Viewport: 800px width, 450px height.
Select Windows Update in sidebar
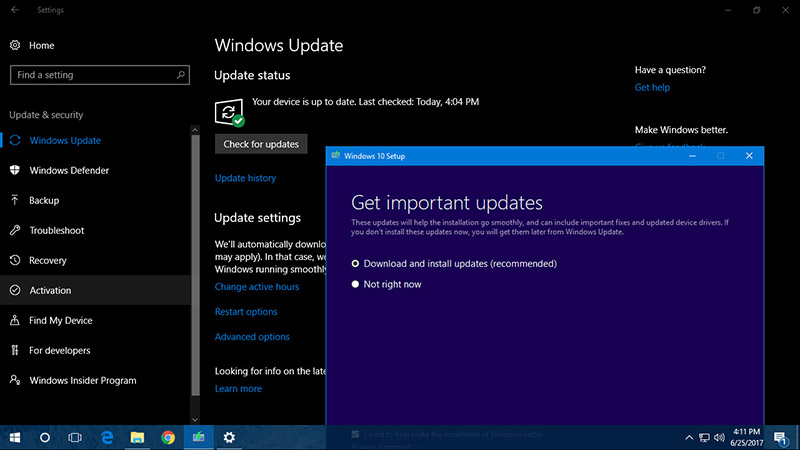tap(65, 140)
